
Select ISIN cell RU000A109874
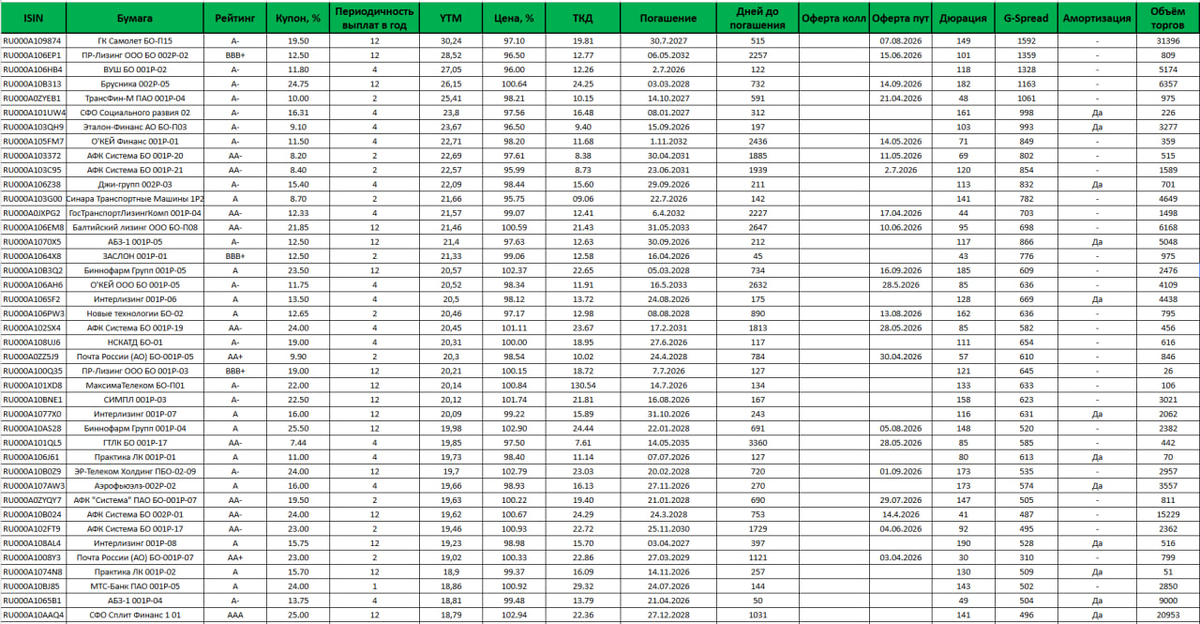pos(34,40)
